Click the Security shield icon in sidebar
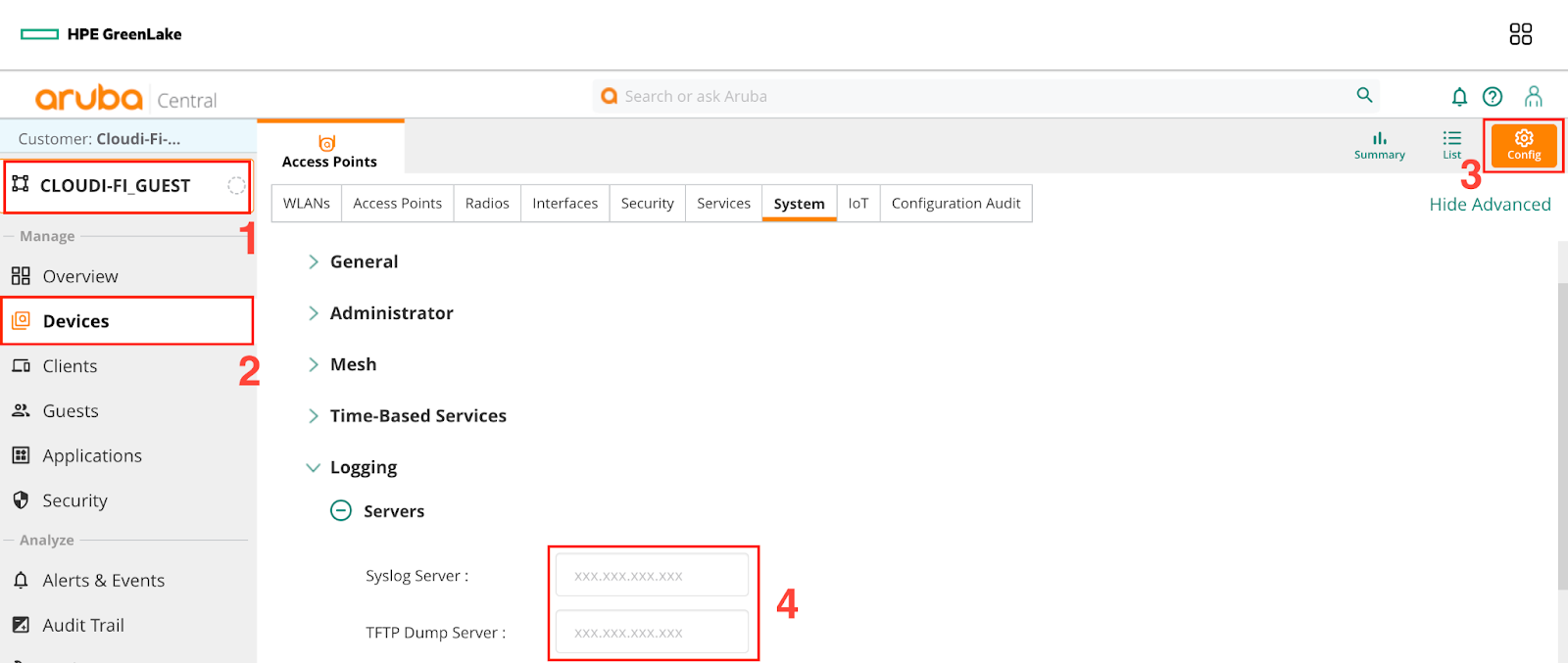 [x=21, y=500]
